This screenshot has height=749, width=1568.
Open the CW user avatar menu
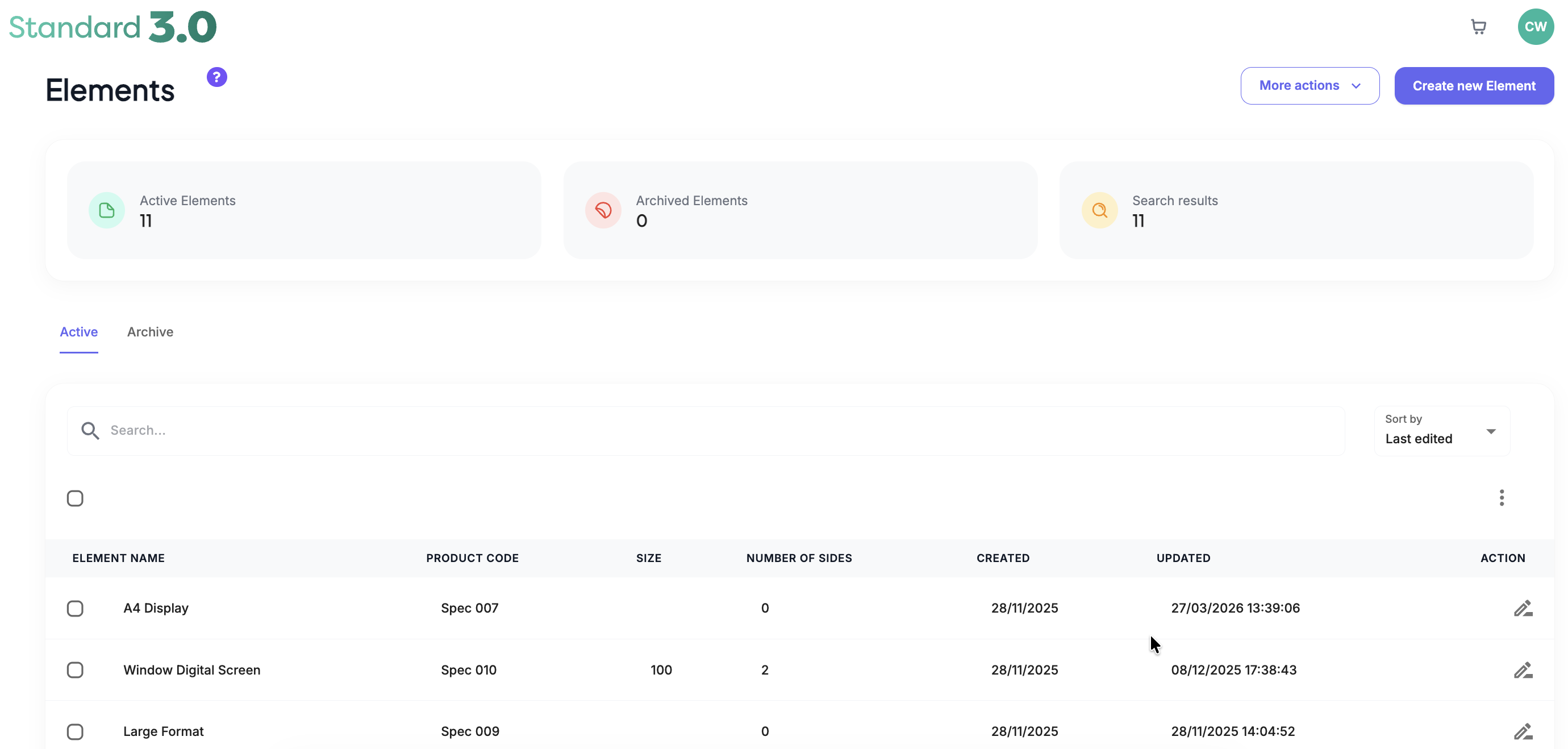[x=1535, y=27]
